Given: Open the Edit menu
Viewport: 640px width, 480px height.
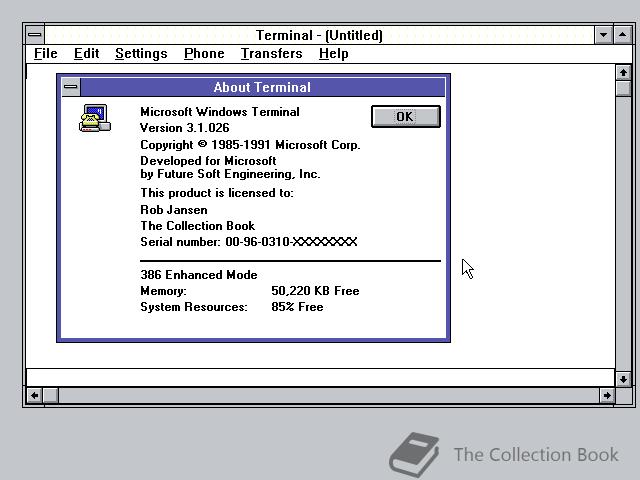Looking at the screenshot, I should click(87, 53).
